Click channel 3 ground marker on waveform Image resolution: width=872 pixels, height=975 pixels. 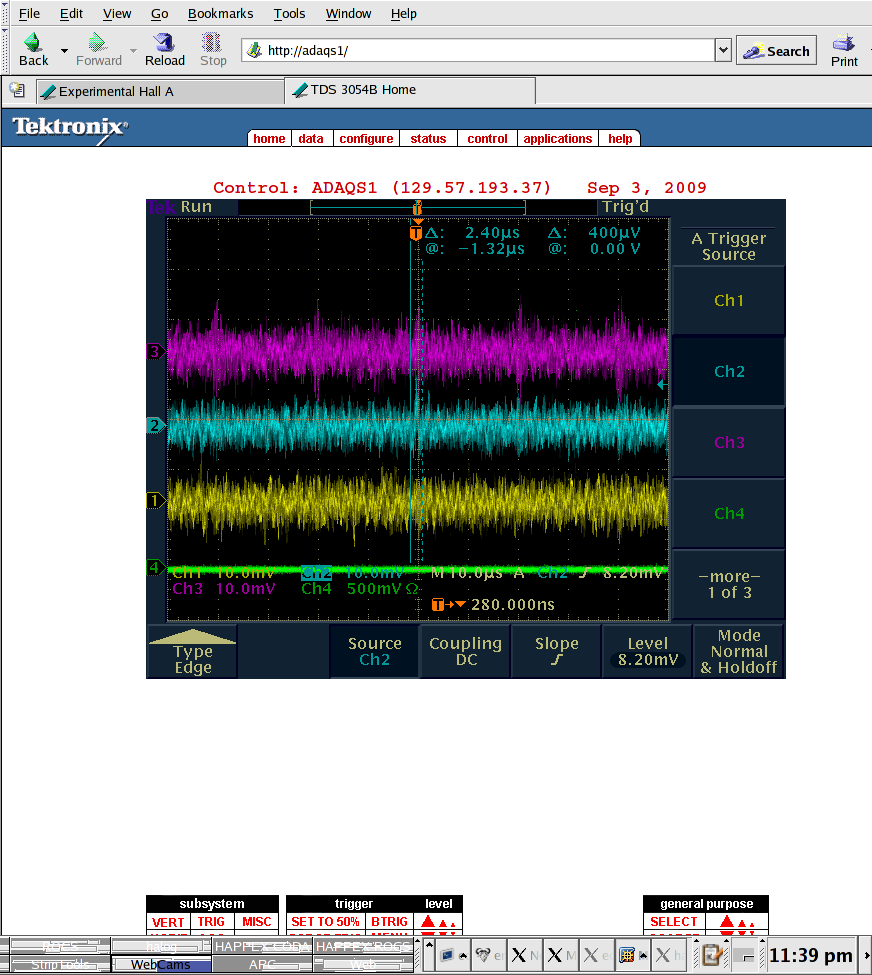pyautogui.click(x=155, y=352)
